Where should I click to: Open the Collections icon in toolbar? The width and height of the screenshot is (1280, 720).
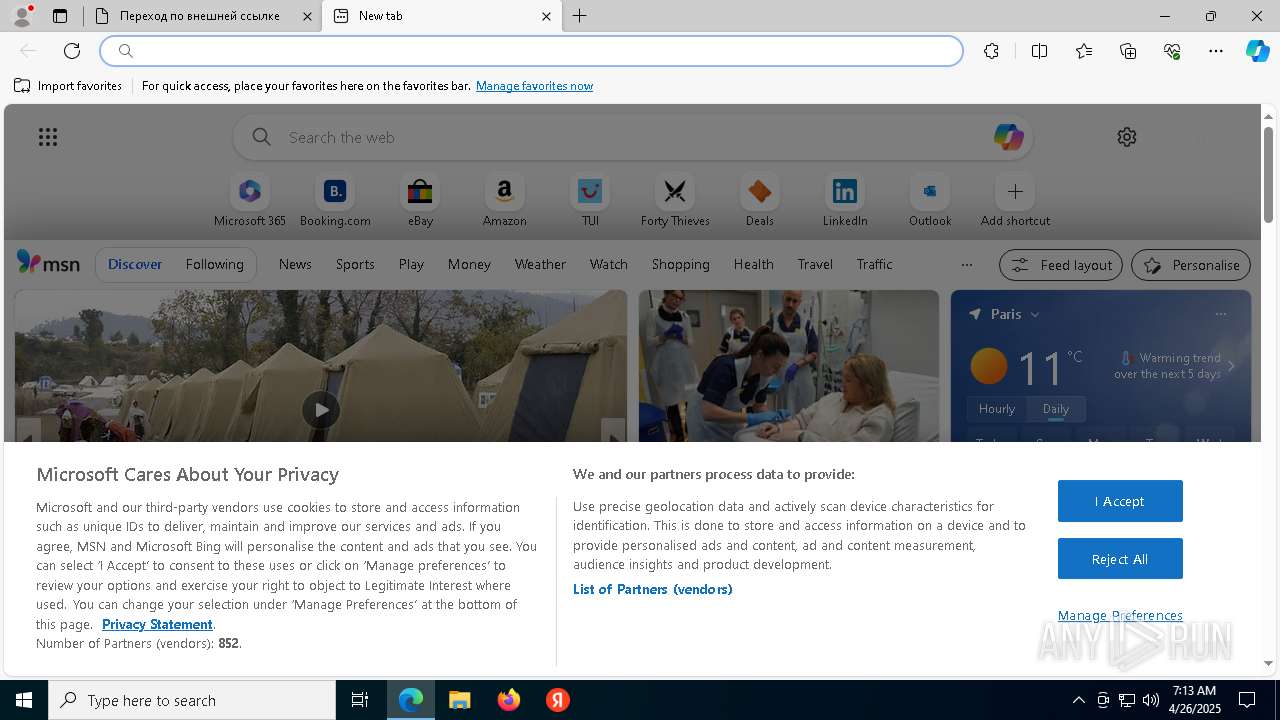click(x=1128, y=51)
